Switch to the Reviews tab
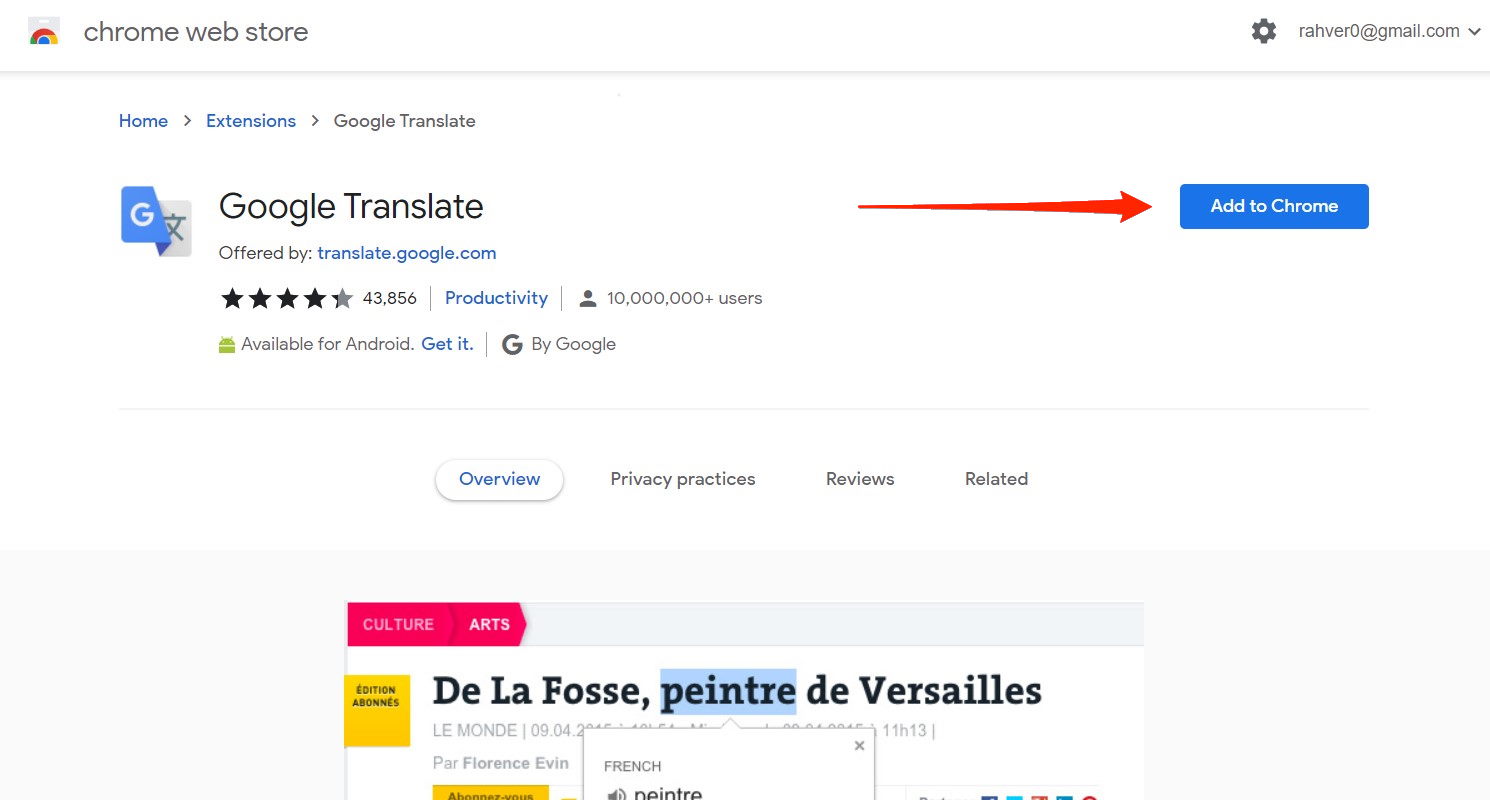The height and width of the screenshot is (800, 1490). pyautogui.click(x=860, y=479)
